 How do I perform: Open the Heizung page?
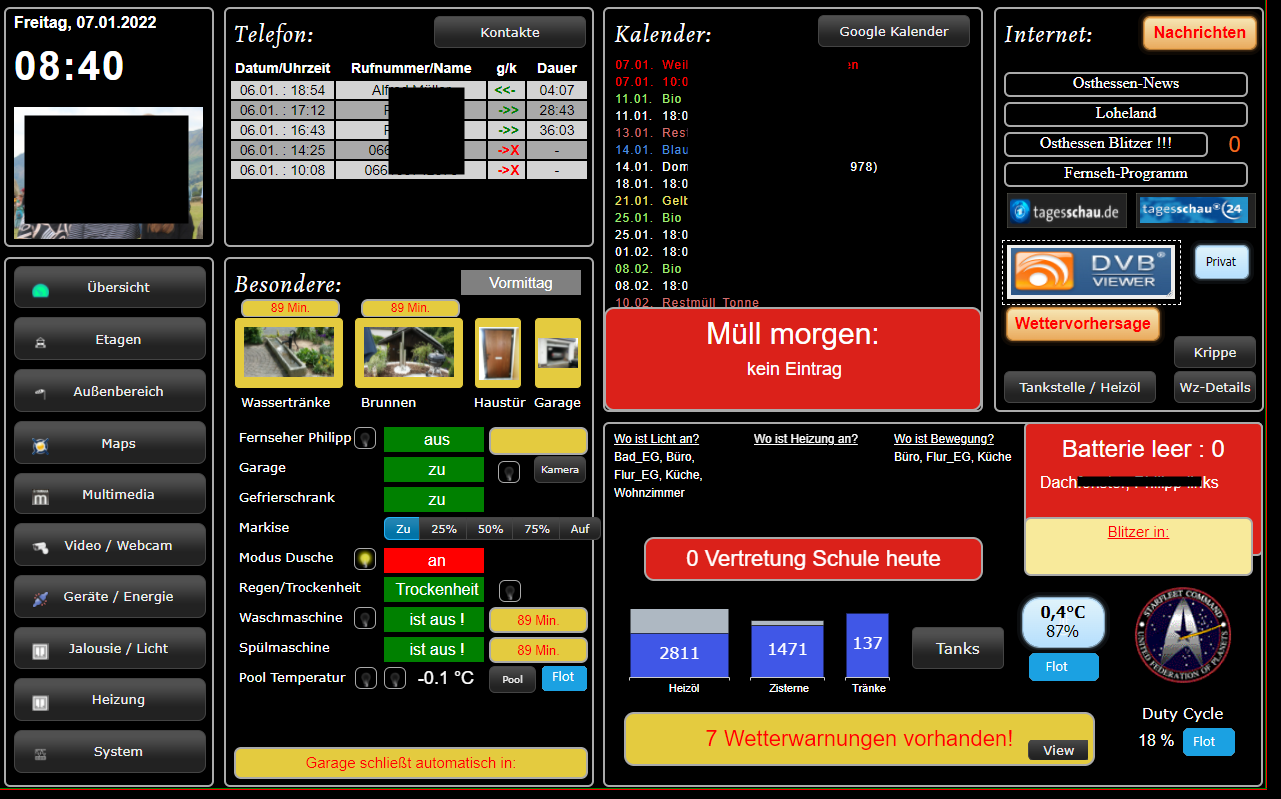click(110, 700)
